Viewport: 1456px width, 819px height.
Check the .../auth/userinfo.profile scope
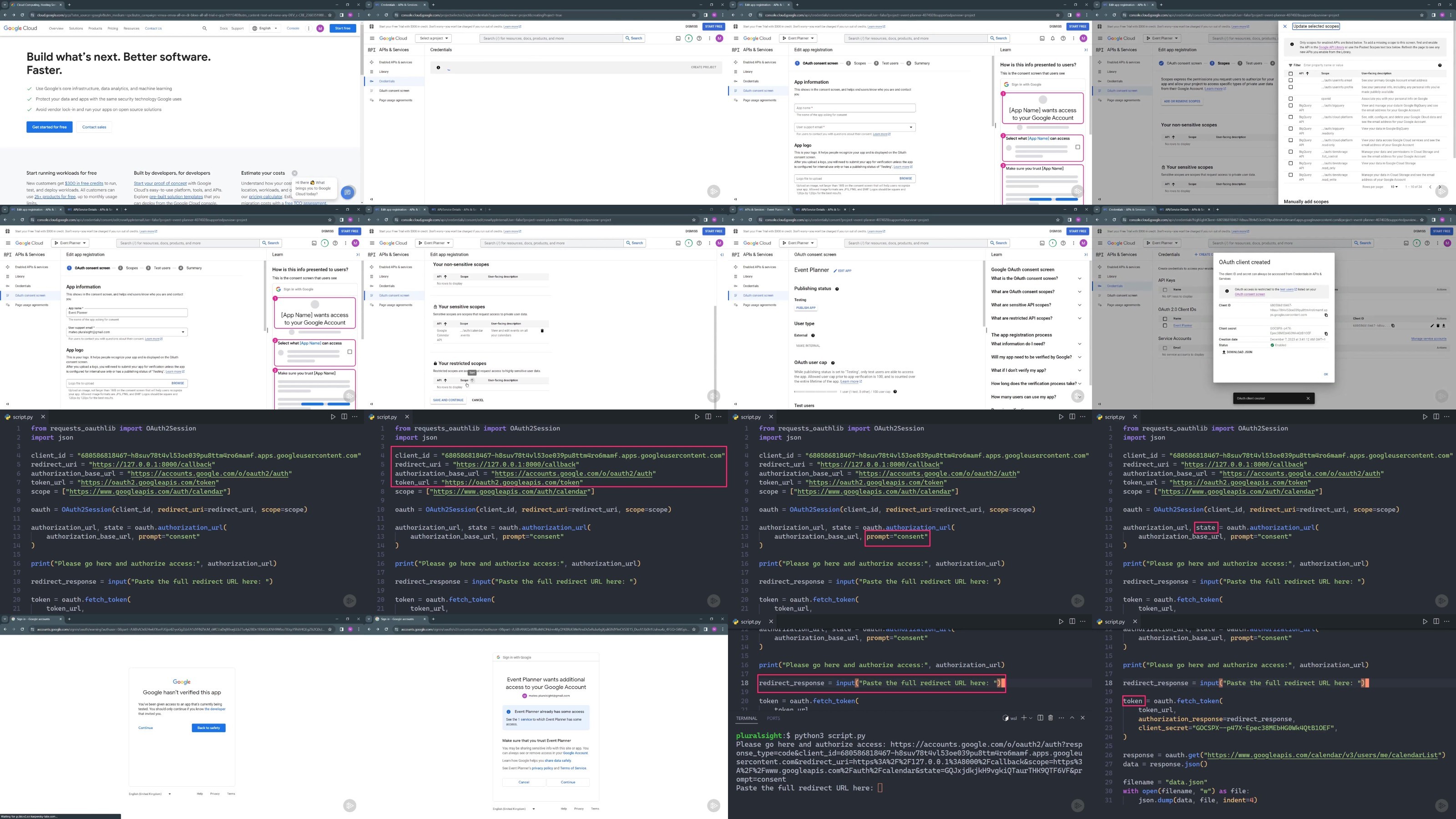1290,87
